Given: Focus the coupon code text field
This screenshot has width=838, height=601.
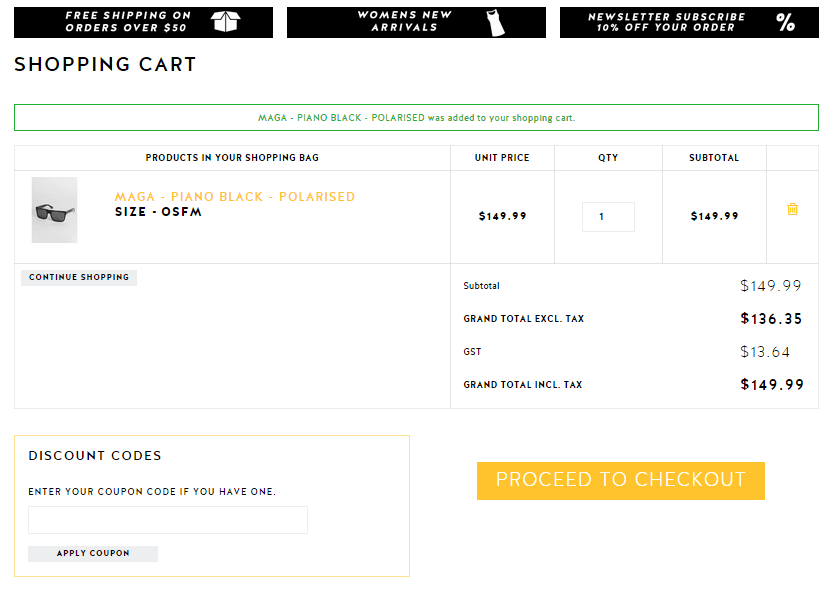Looking at the screenshot, I should point(168,520).
